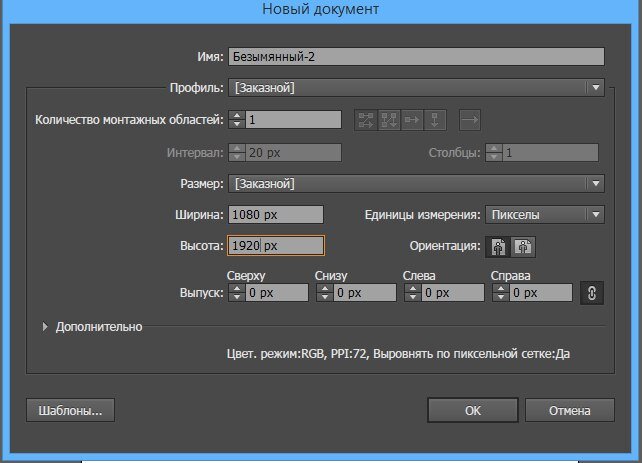
Task: Decrease Слева bleed value
Action: 413,297
